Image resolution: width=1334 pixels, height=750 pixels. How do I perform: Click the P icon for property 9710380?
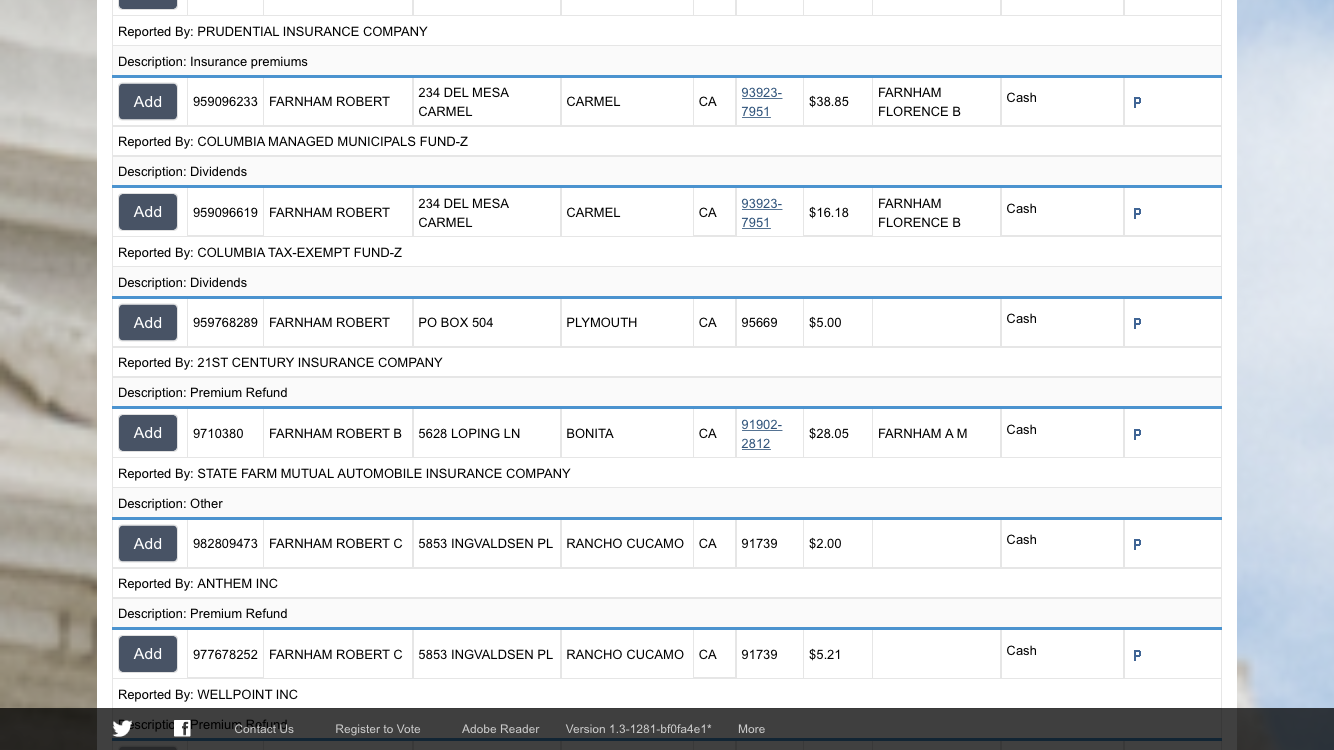pos(1137,434)
